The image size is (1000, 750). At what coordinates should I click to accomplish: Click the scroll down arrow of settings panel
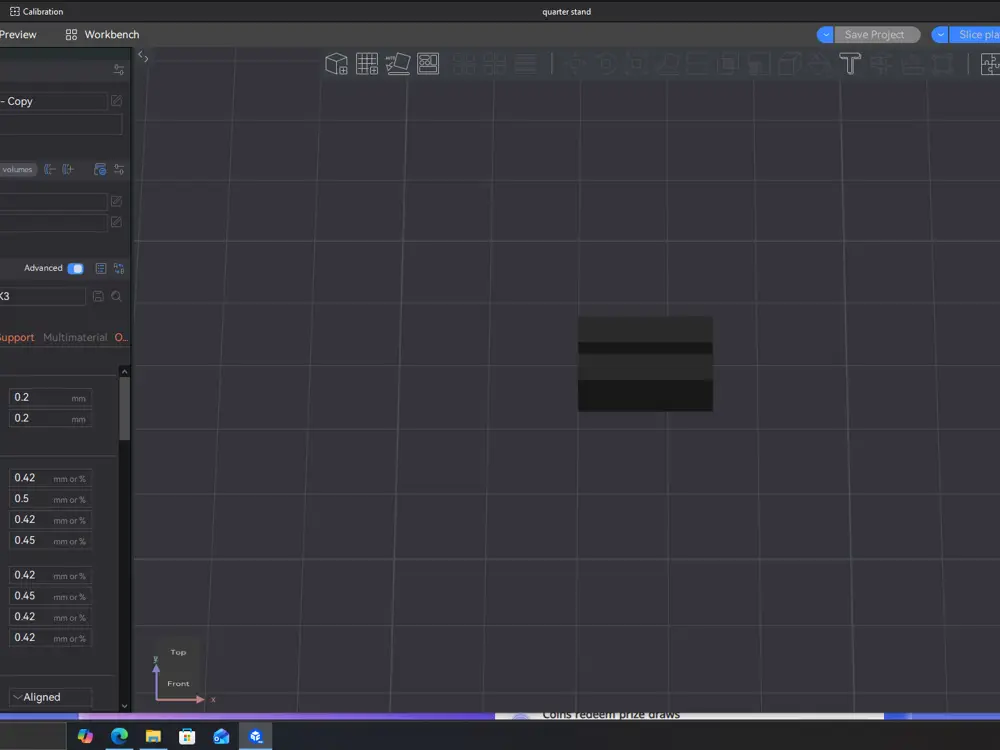coord(124,706)
